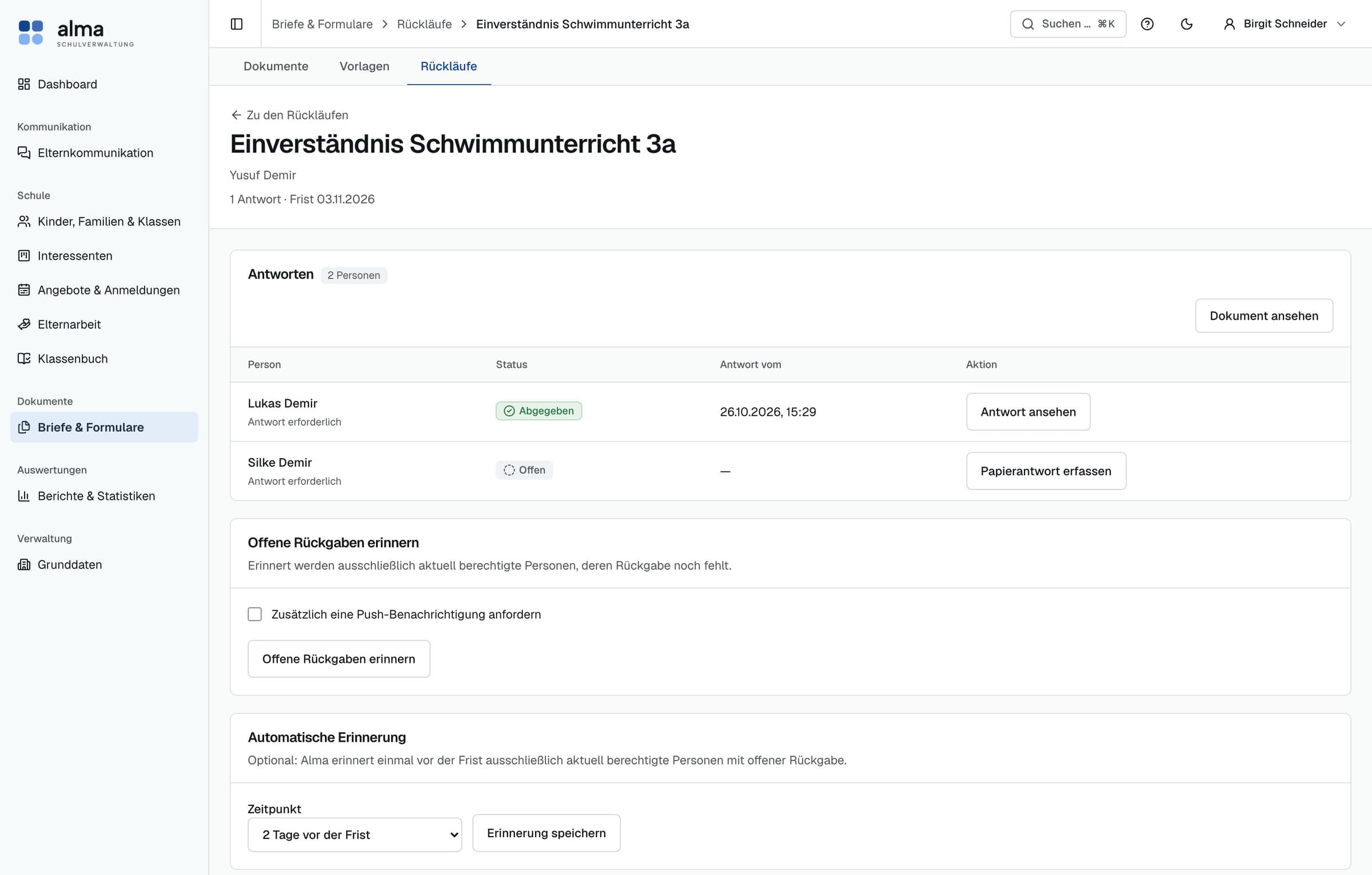Click the Briefe & Formulare documents icon
This screenshot has height=875, width=1372.
click(x=24, y=427)
